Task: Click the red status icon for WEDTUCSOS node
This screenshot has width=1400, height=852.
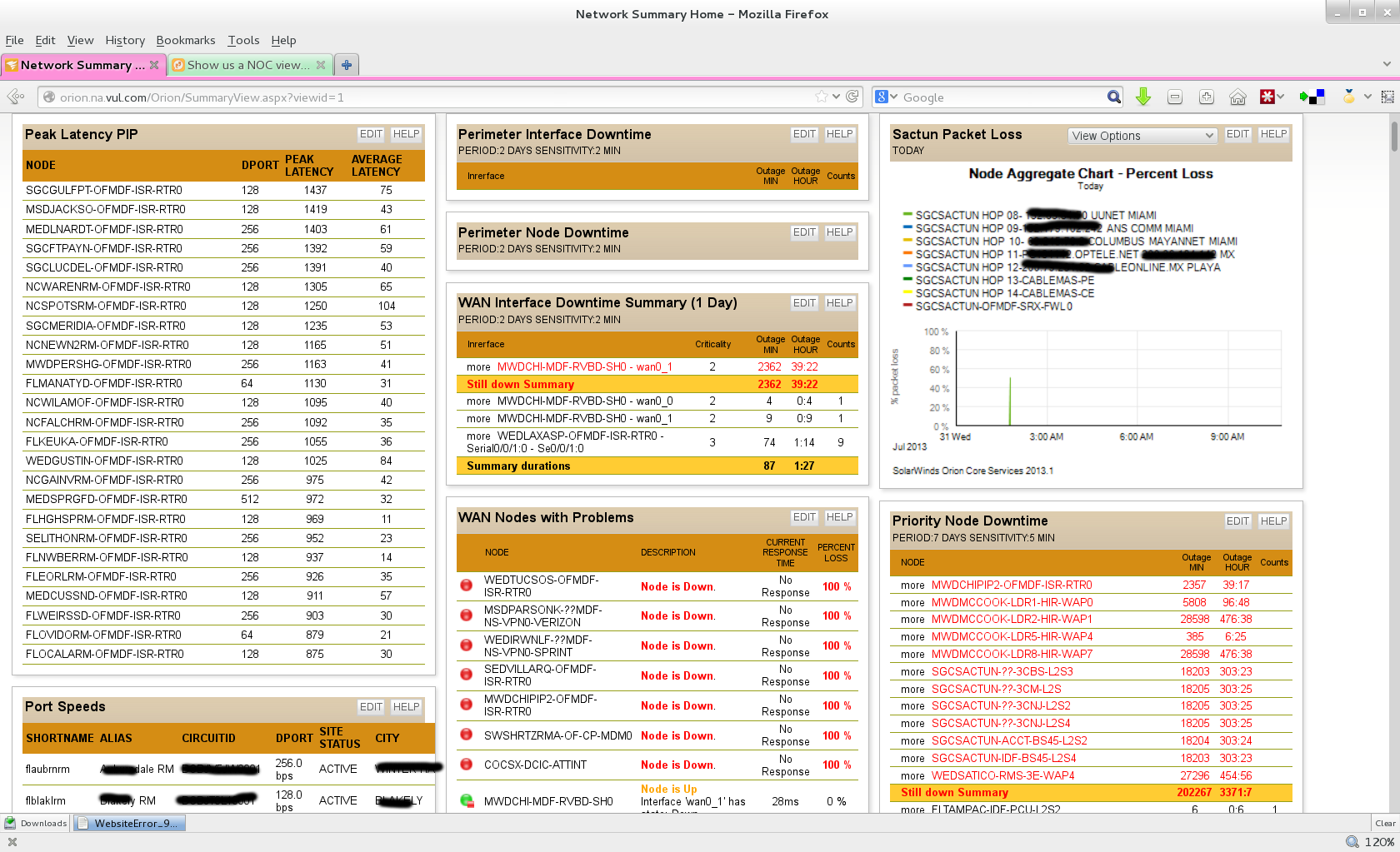Action: click(467, 585)
